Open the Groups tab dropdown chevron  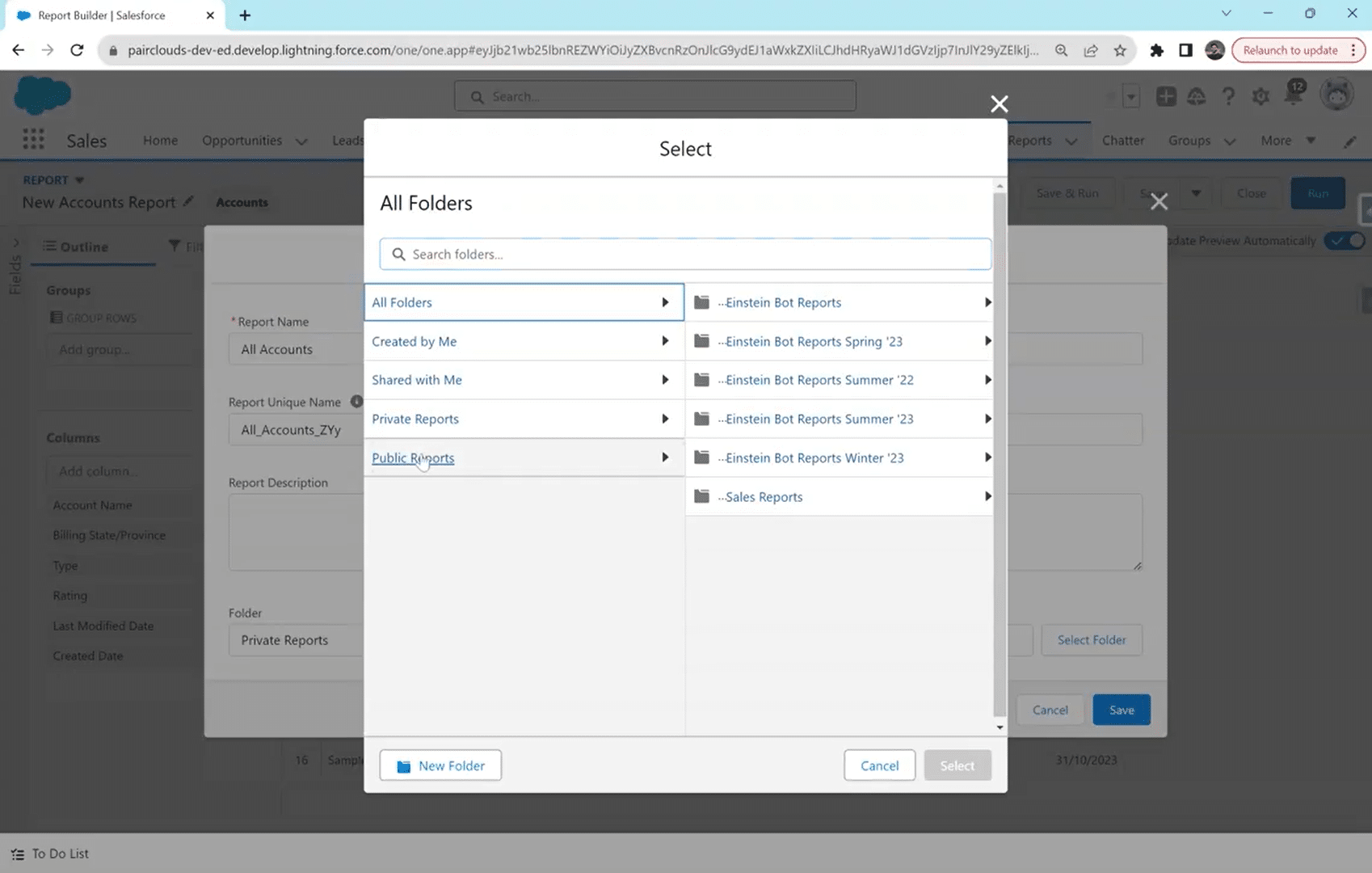click(1229, 141)
